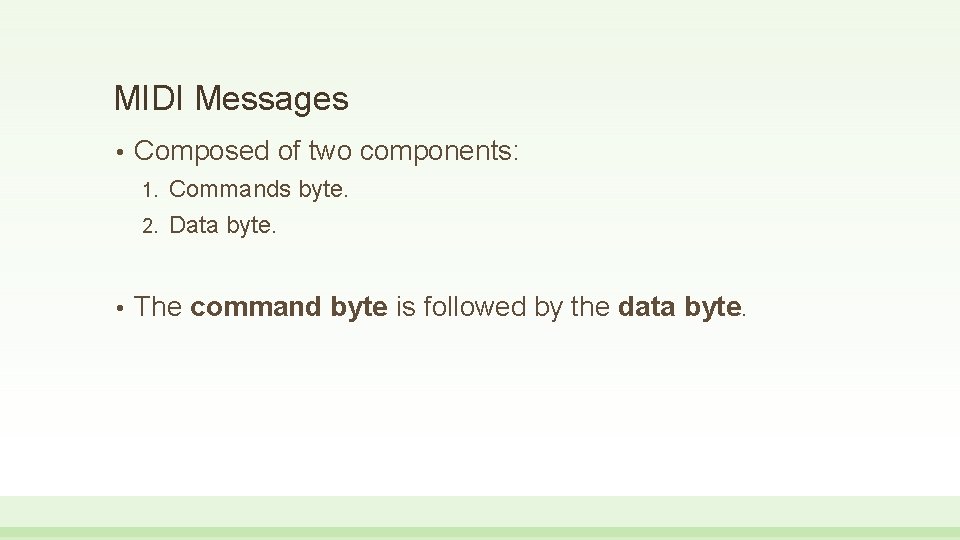Click the "Composed of two components:" bullet text
Image resolution: width=960 pixels, height=540 pixels.
pyautogui.click(x=326, y=151)
